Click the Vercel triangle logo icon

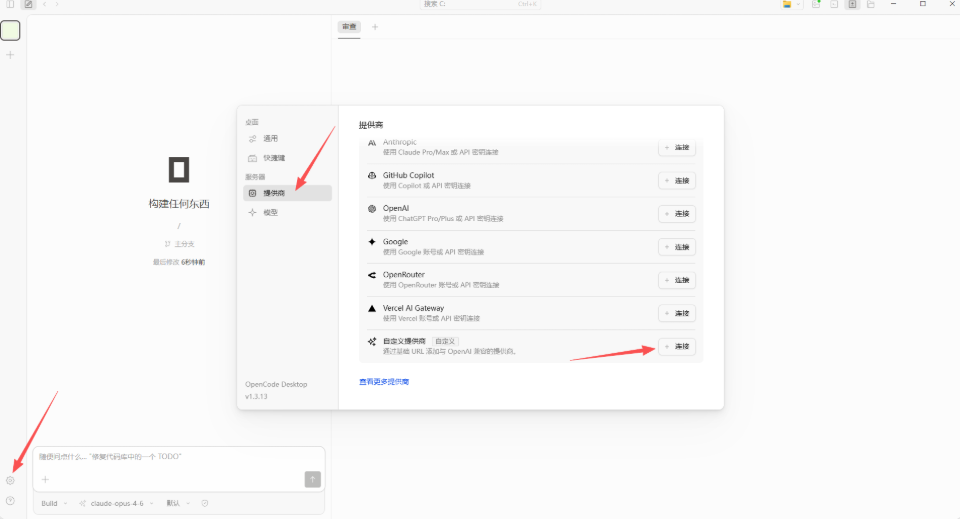pos(372,308)
